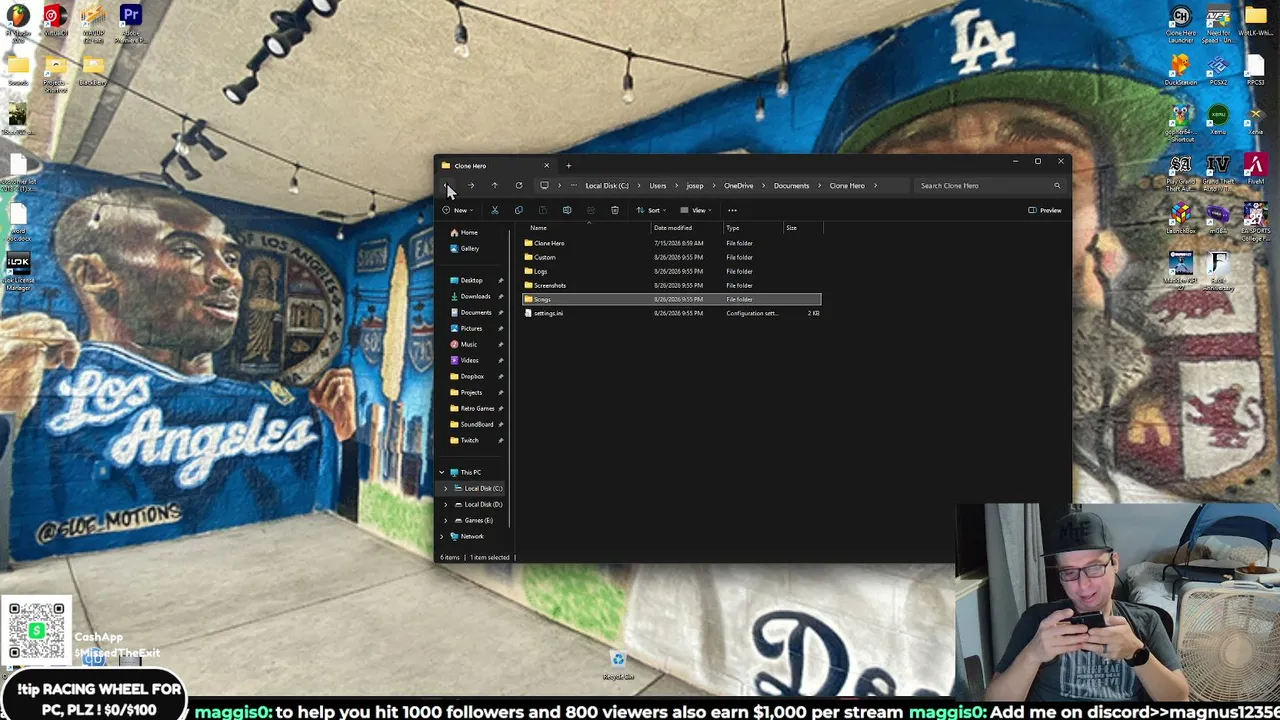Open Music in the navigation pane
Image resolution: width=1280 pixels, height=720 pixels.
click(x=468, y=344)
